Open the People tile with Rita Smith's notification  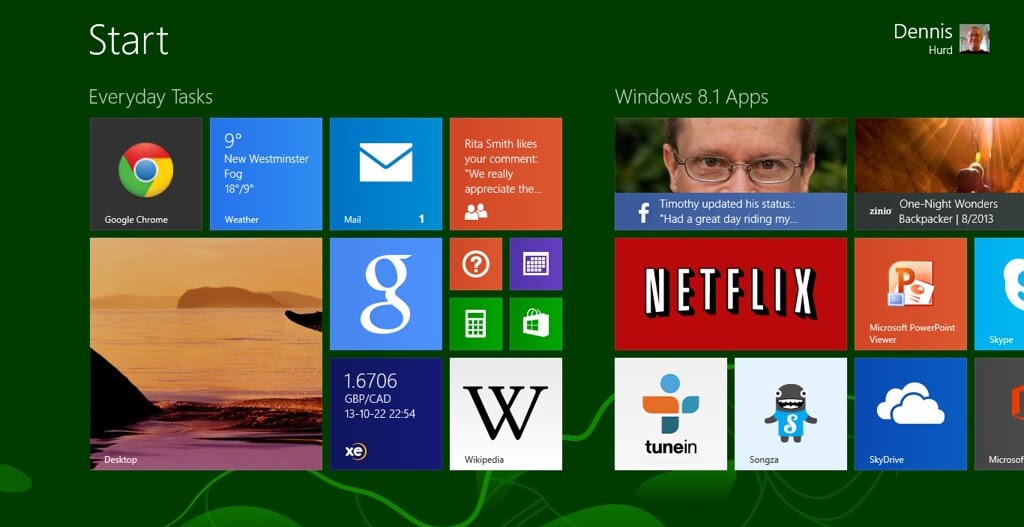(505, 174)
